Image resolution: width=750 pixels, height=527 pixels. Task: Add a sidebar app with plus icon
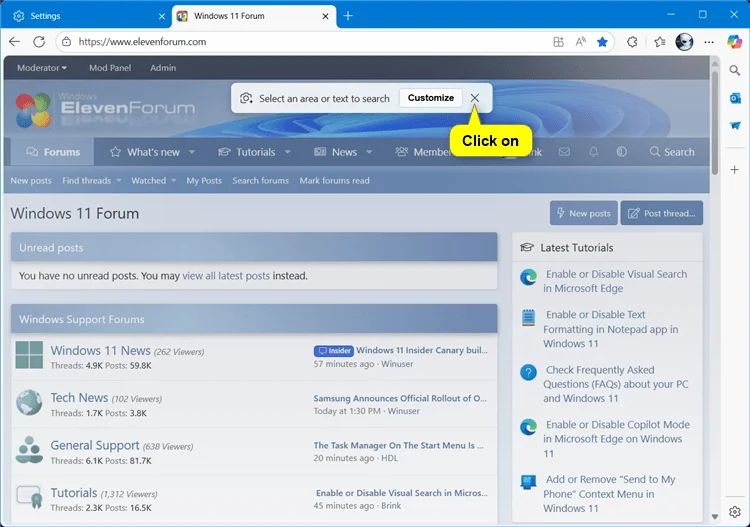[735, 169]
